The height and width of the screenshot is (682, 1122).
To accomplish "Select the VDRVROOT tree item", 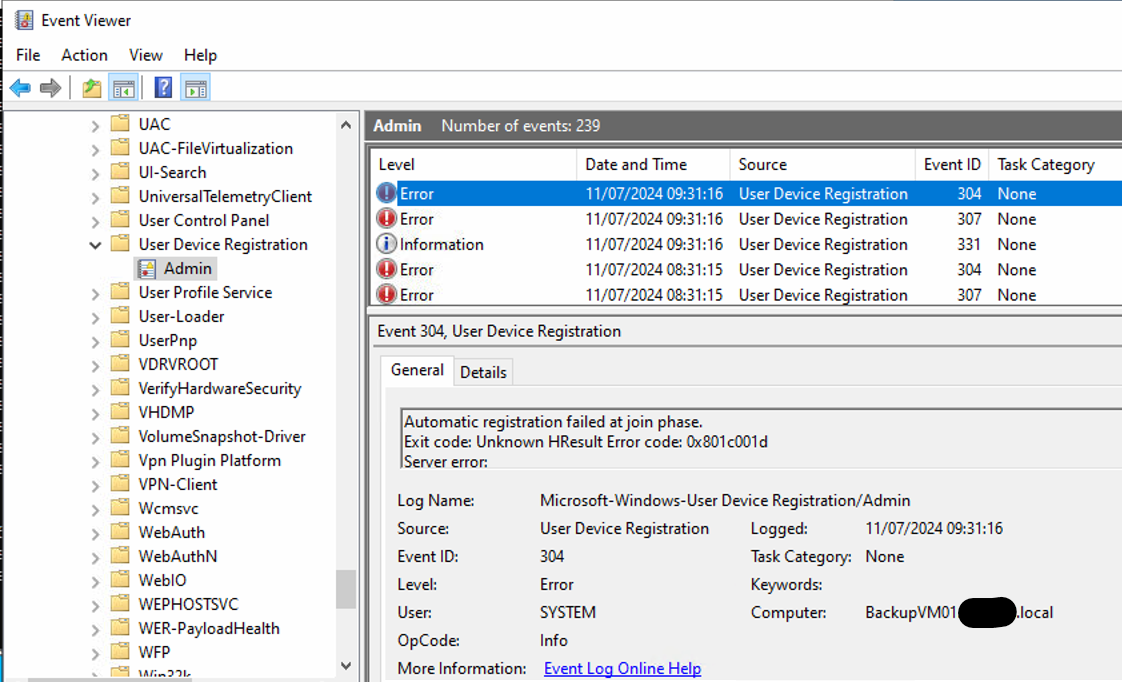I will tap(178, 364).
